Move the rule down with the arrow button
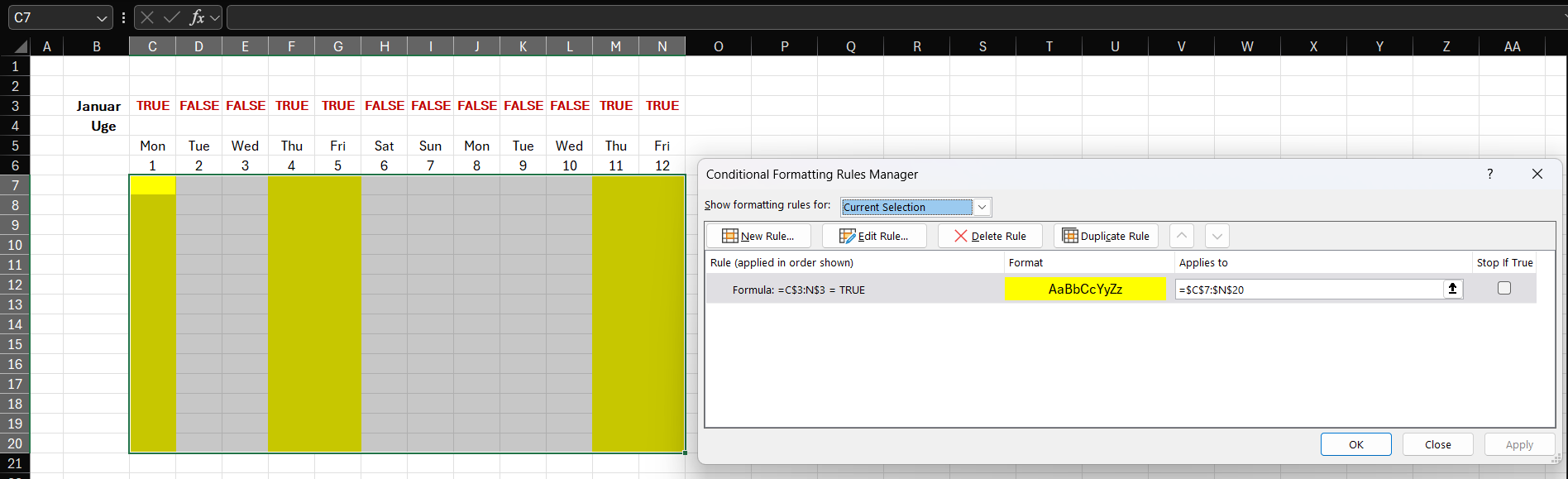Image resolution: width=1568 pixels, height=479 pixels. point(1217,236)
